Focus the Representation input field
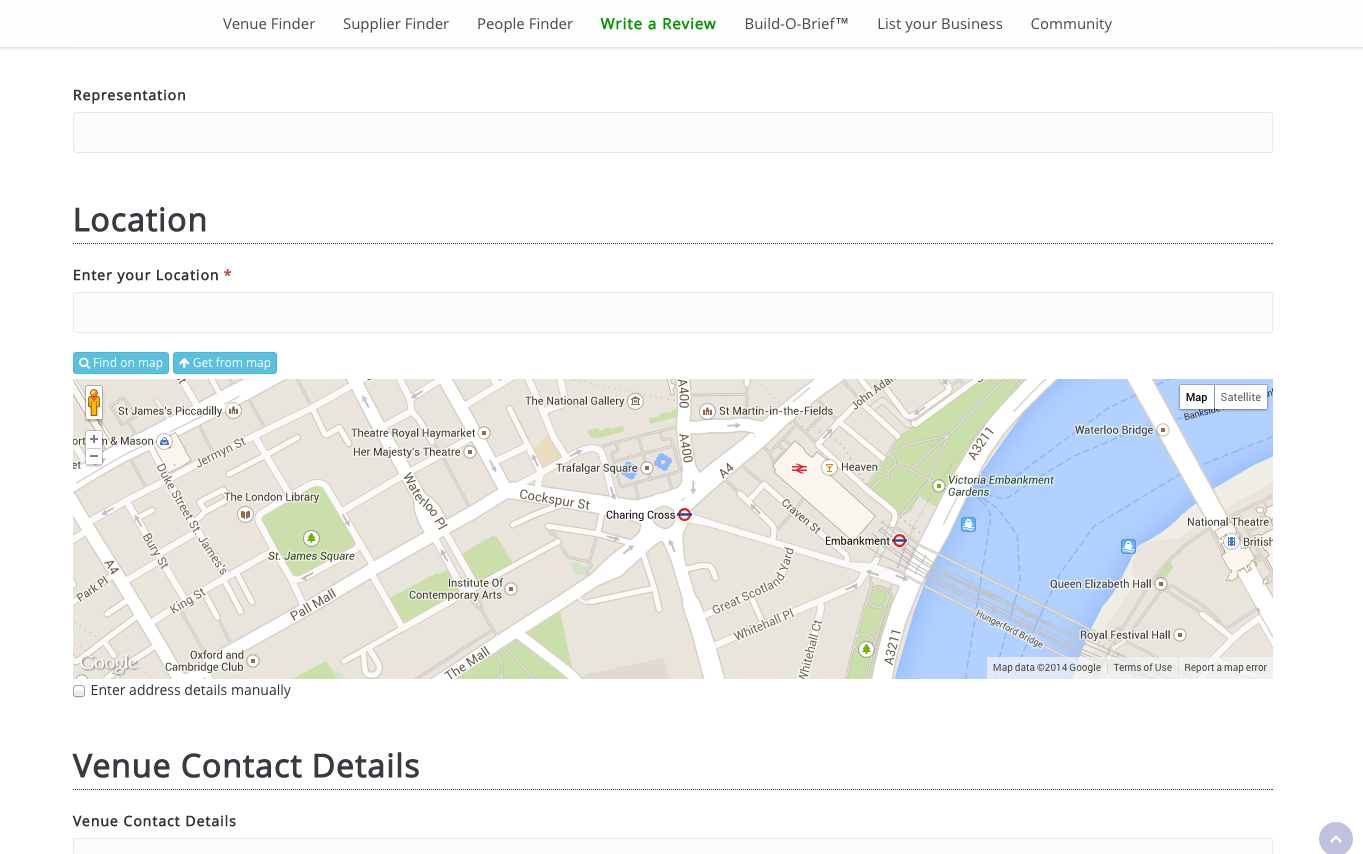Screen dimensions: 1363x854 pyautogui.click(x=673, y=132)
